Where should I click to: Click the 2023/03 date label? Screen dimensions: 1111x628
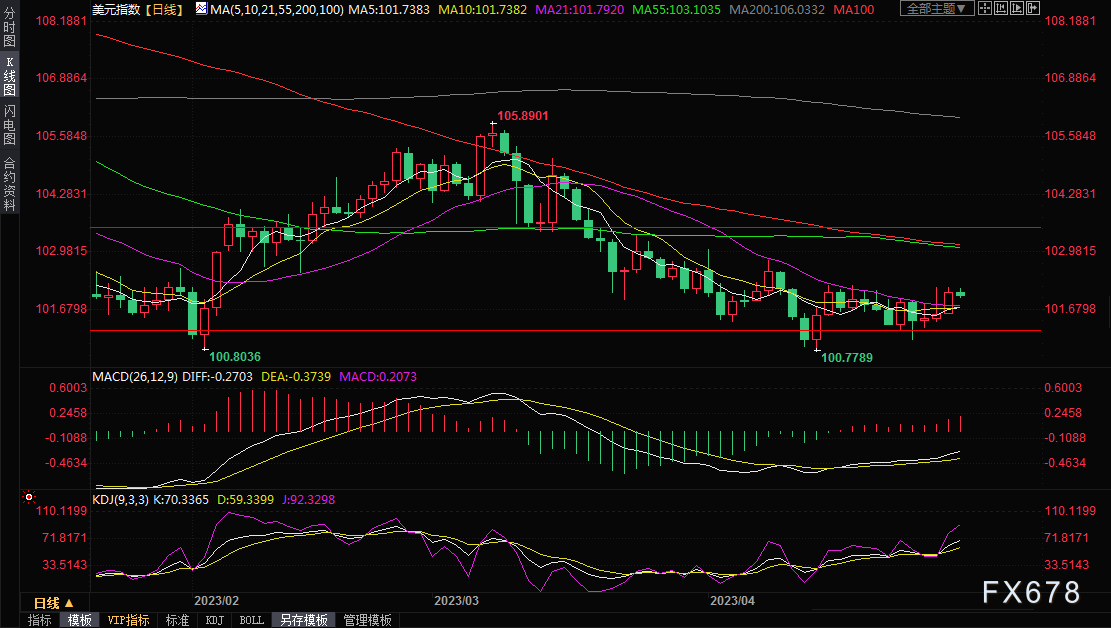click(456, 600)
